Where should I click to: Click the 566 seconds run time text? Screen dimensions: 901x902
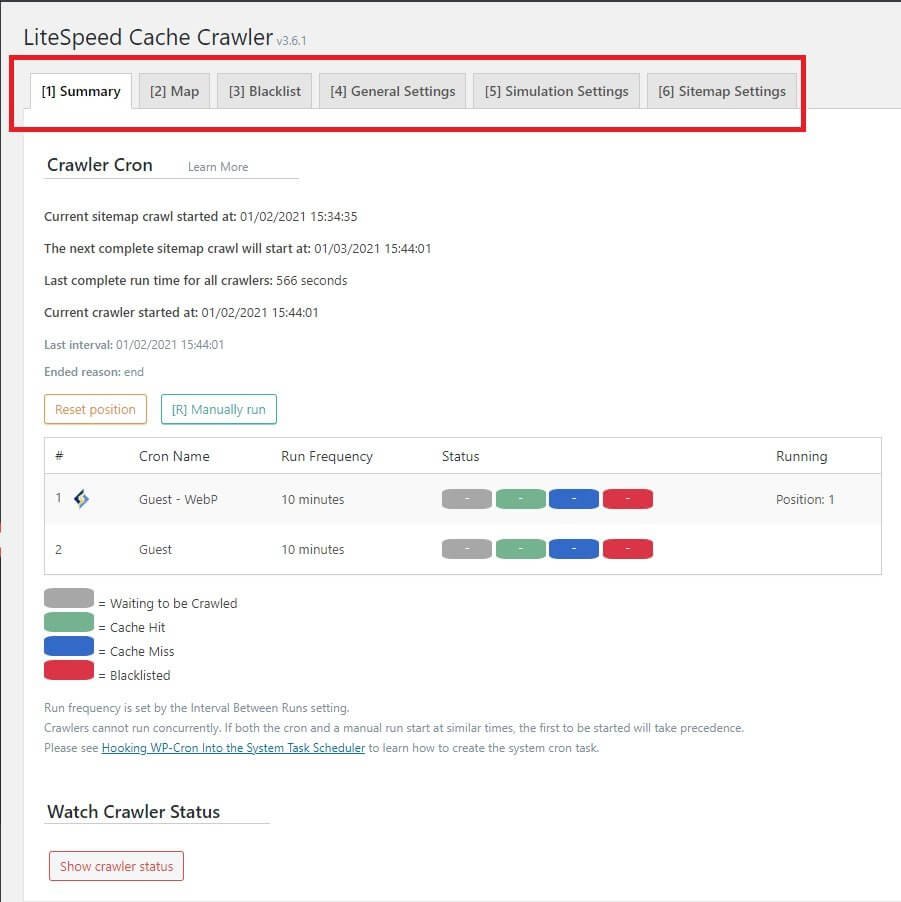click(312, 280)
